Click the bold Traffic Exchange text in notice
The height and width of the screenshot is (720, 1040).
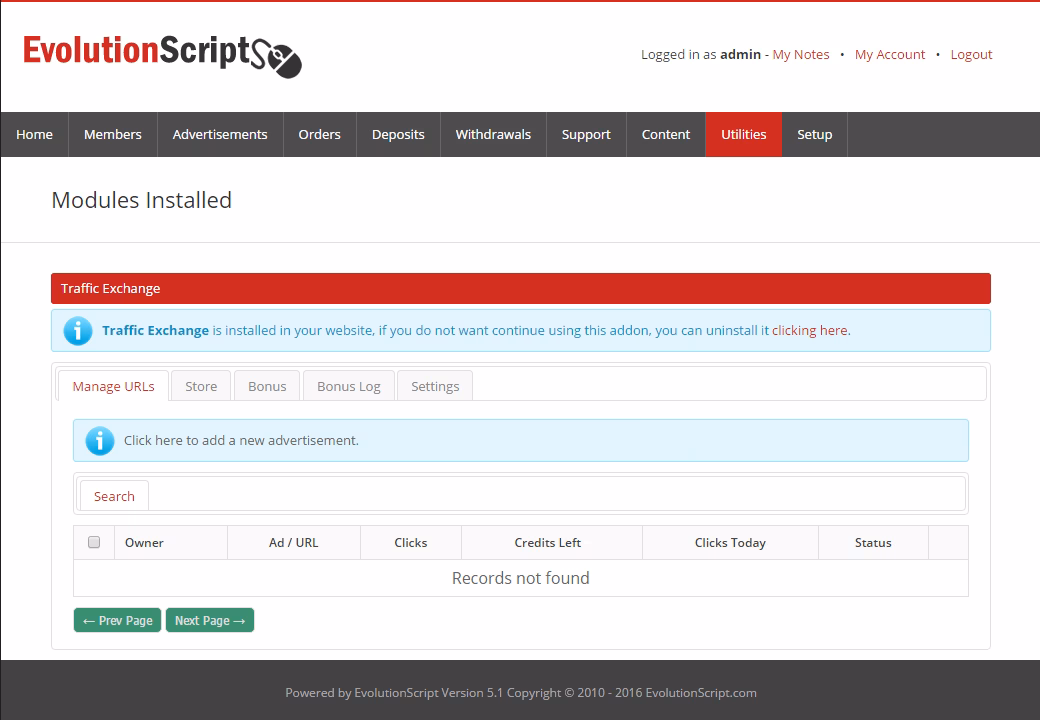point(155,330)
